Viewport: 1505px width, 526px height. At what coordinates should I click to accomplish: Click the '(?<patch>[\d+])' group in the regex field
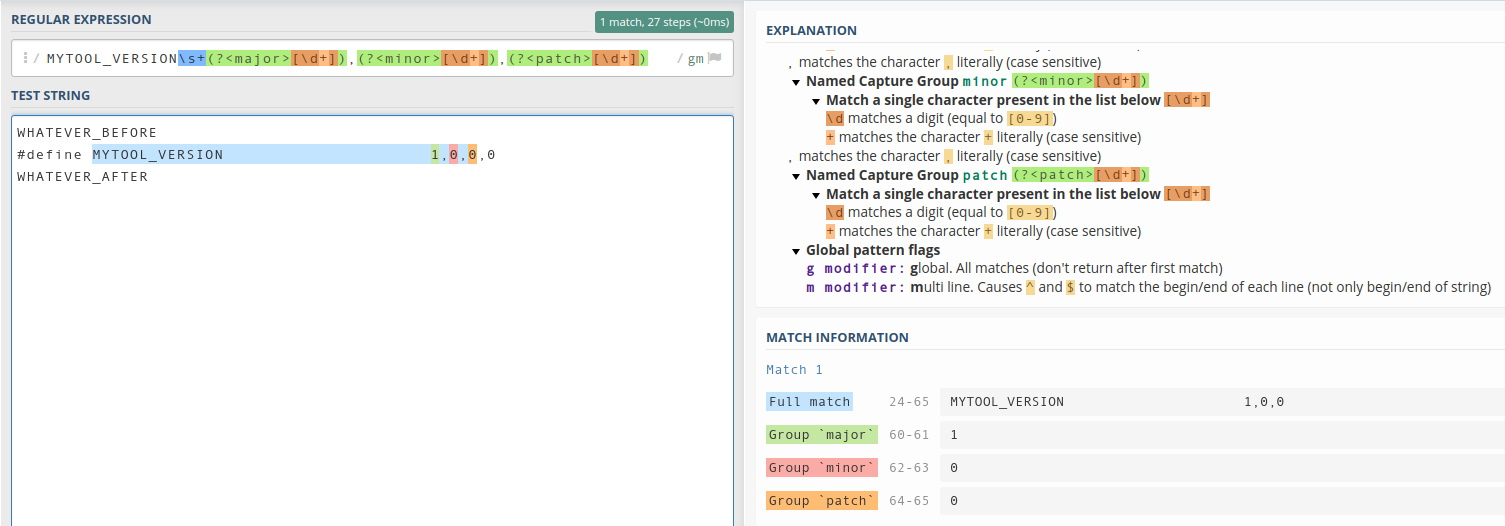577,58
